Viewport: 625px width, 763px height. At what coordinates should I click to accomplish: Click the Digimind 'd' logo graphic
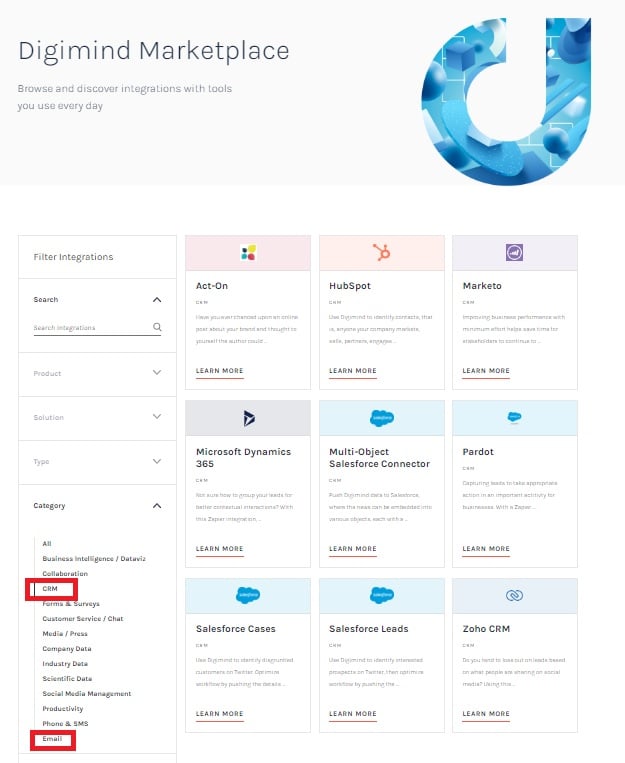pos(506,101)
